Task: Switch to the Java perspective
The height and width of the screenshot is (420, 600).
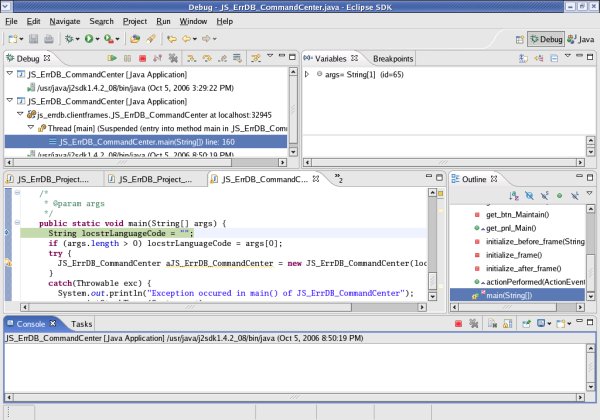Action: pos(581,39)
